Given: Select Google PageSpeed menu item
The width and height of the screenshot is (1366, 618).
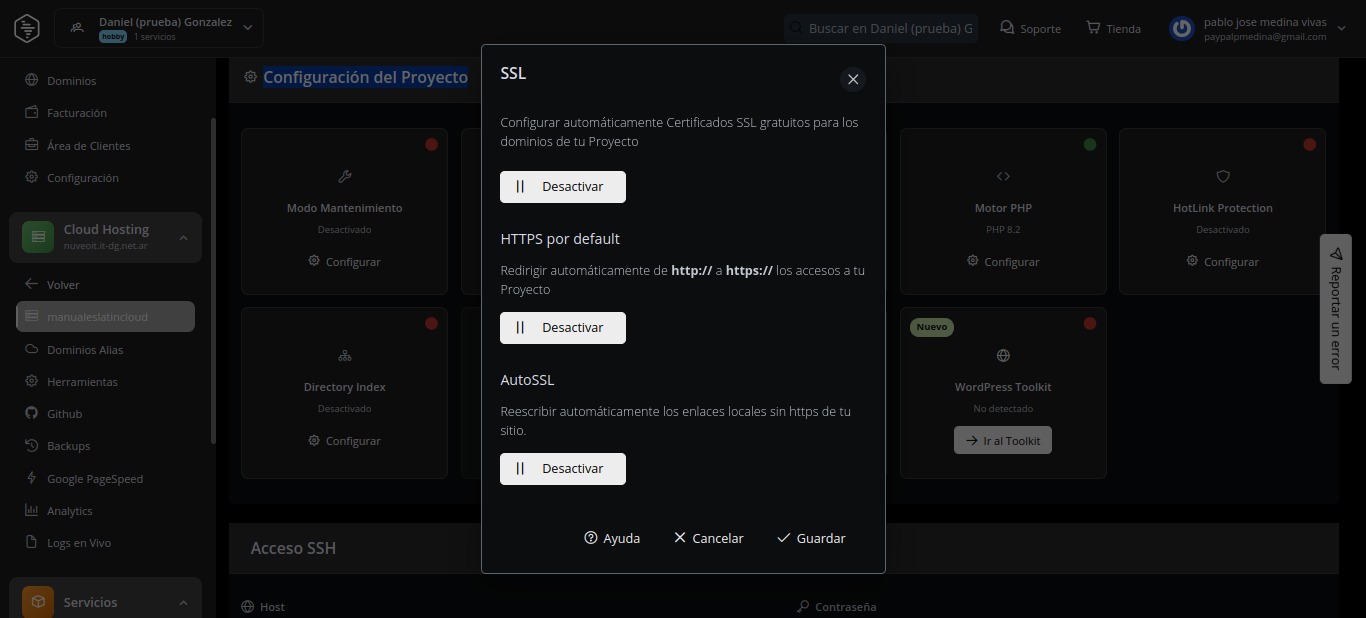Looking at the screenshot, I should (x=94, y=479).
